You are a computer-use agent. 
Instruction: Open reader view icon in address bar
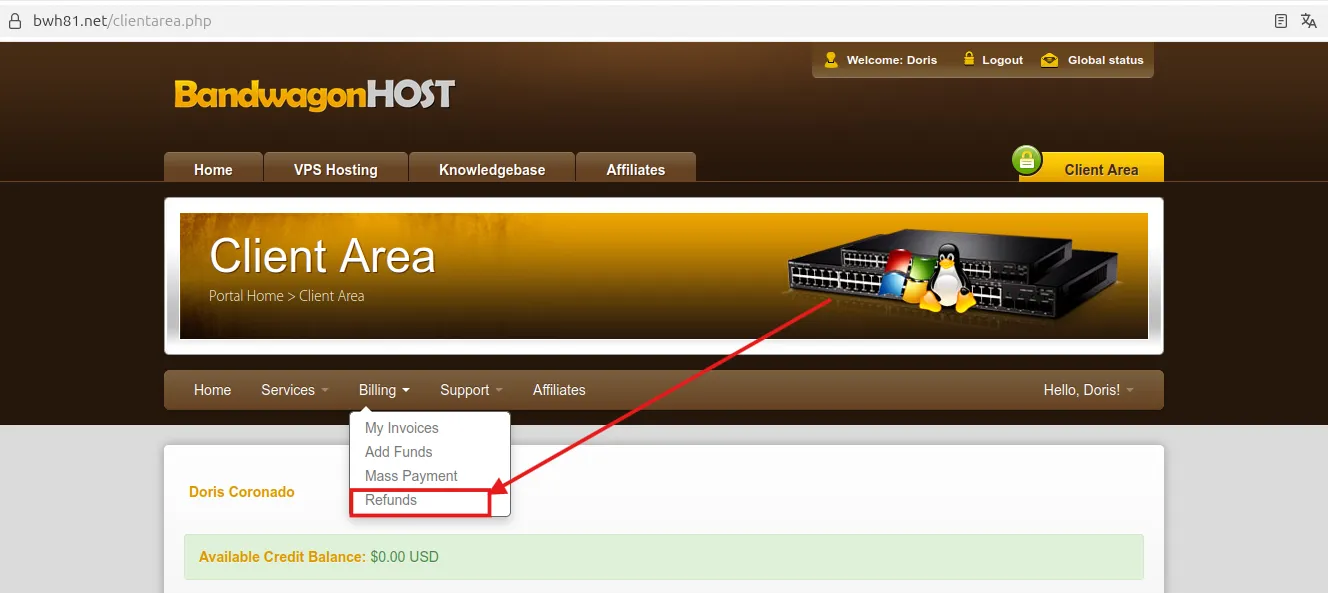1281,21
